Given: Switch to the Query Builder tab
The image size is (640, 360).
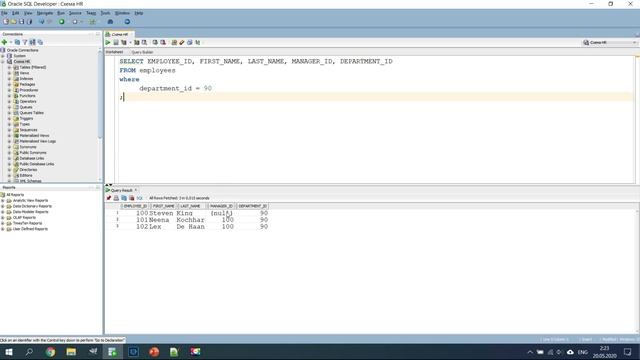Looking at the screenshot, I should click(142, 52).
